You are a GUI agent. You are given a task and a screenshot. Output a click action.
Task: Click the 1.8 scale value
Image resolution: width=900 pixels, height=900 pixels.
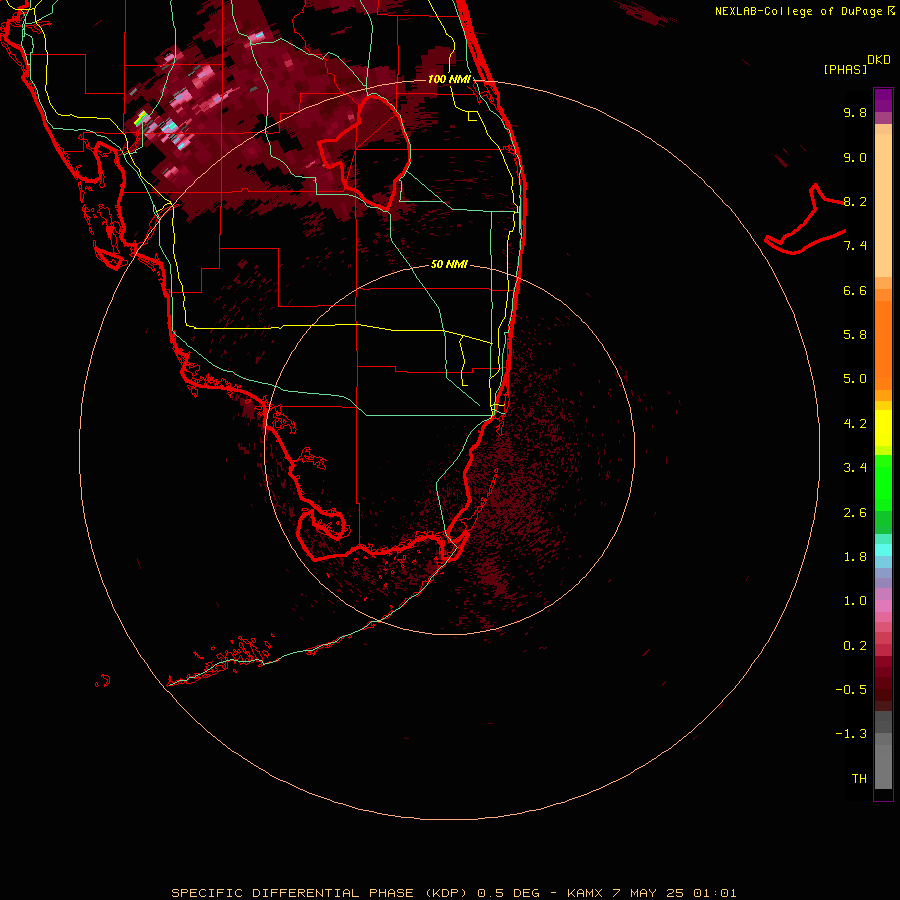855,557
